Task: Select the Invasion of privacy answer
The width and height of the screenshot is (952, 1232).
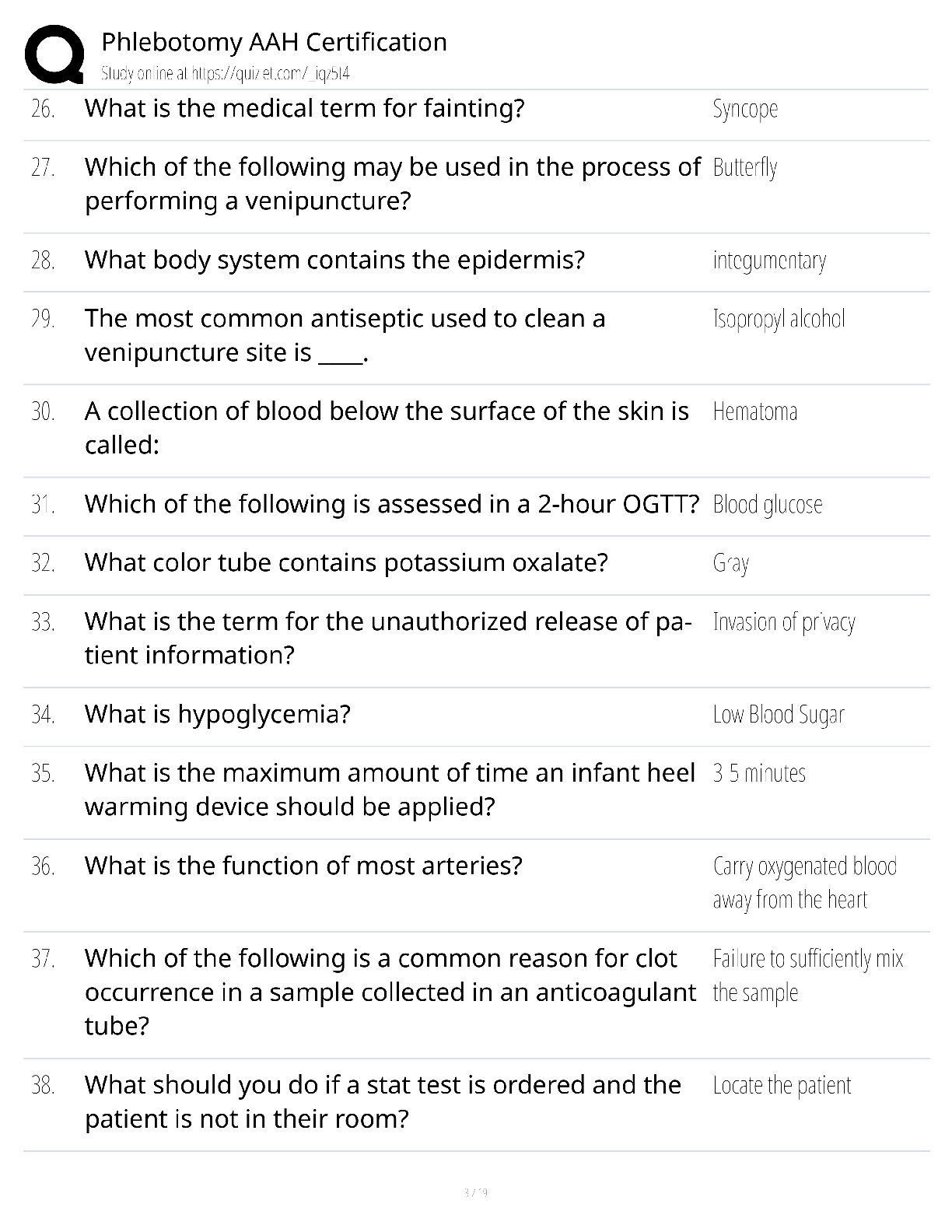Action: point(784,622)
